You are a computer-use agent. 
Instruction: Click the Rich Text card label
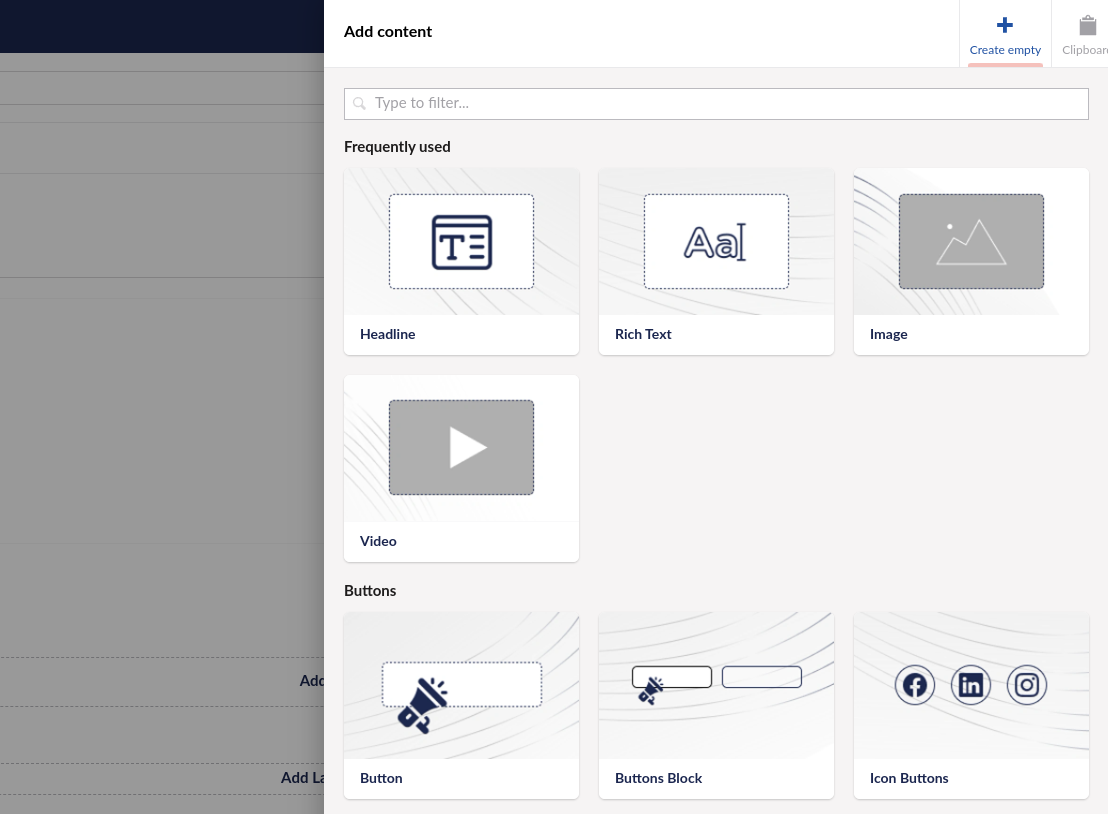tap(643, 334)
